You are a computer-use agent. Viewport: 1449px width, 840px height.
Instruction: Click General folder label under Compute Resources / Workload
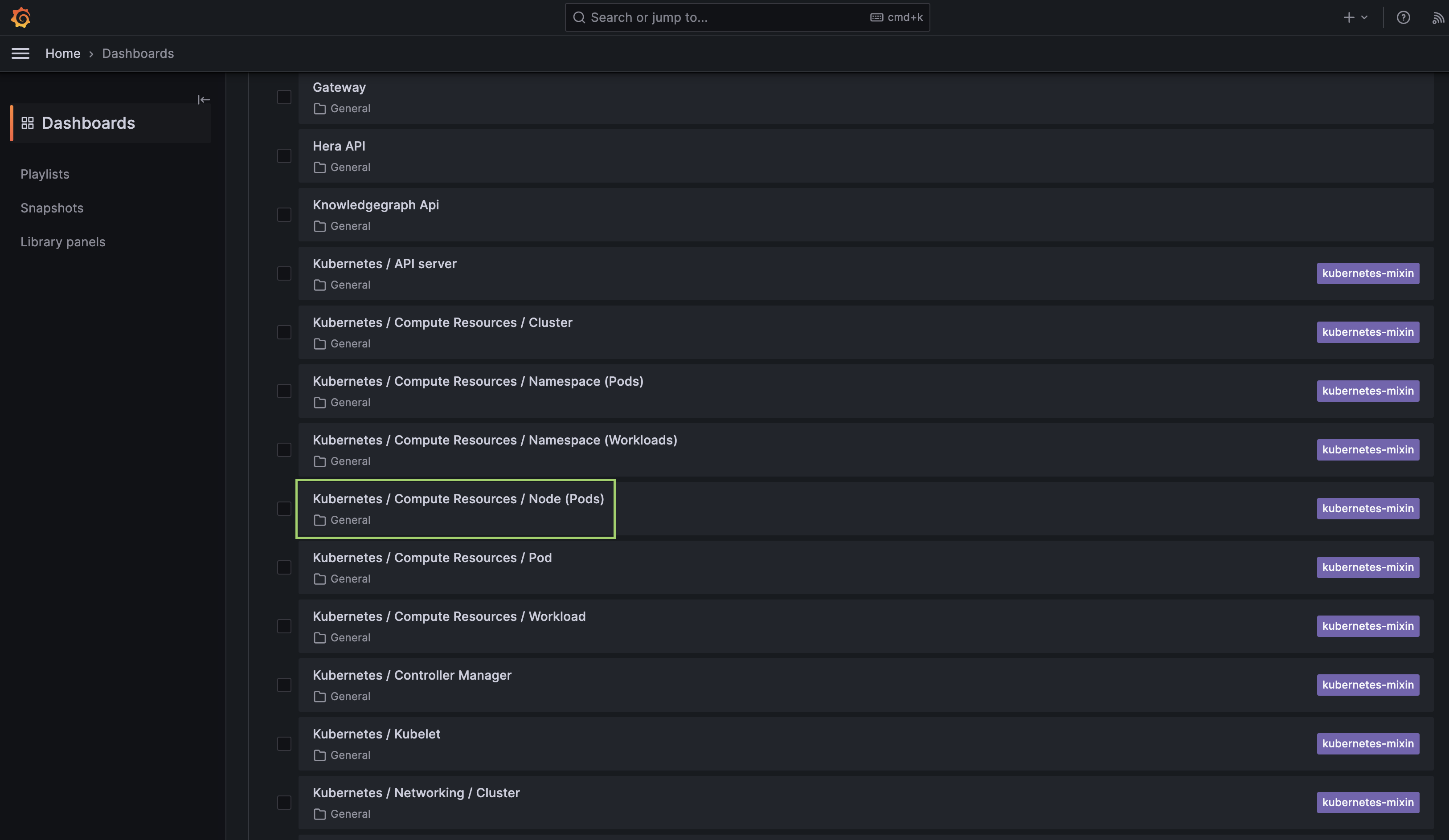coord(350,638)
